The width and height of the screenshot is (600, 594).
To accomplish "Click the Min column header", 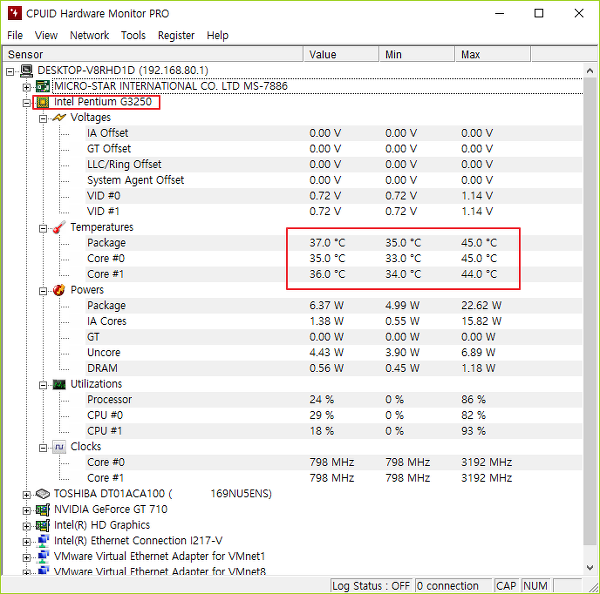I will click(x=417, y=54).
